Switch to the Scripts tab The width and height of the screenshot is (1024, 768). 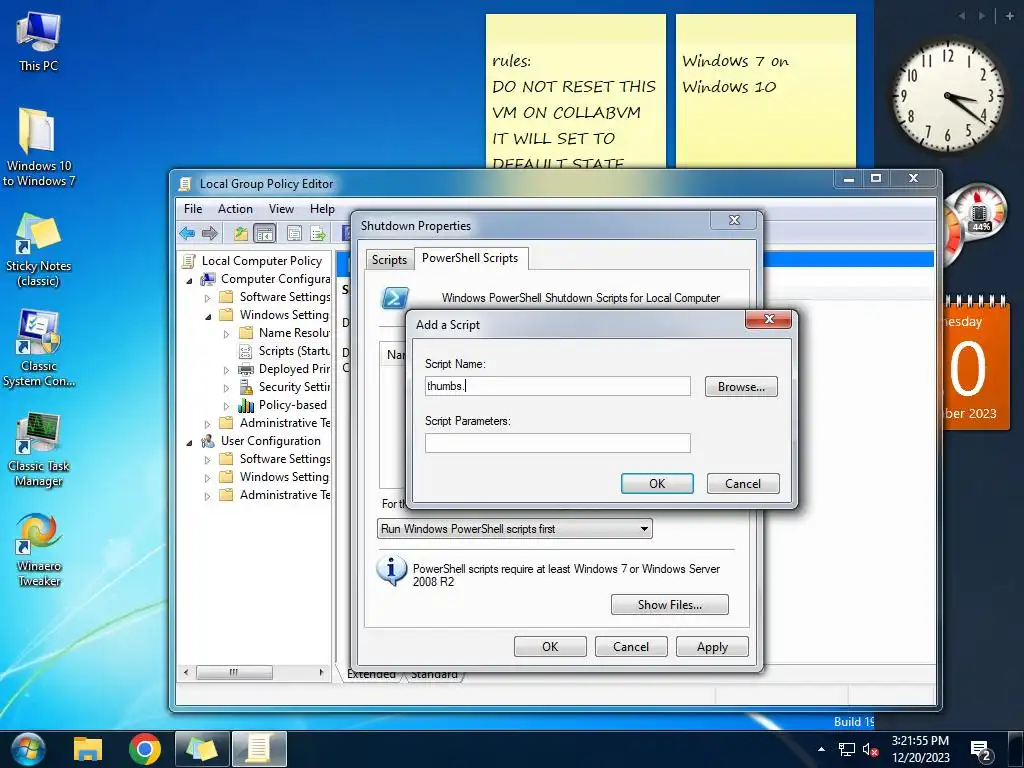(389, 260)
